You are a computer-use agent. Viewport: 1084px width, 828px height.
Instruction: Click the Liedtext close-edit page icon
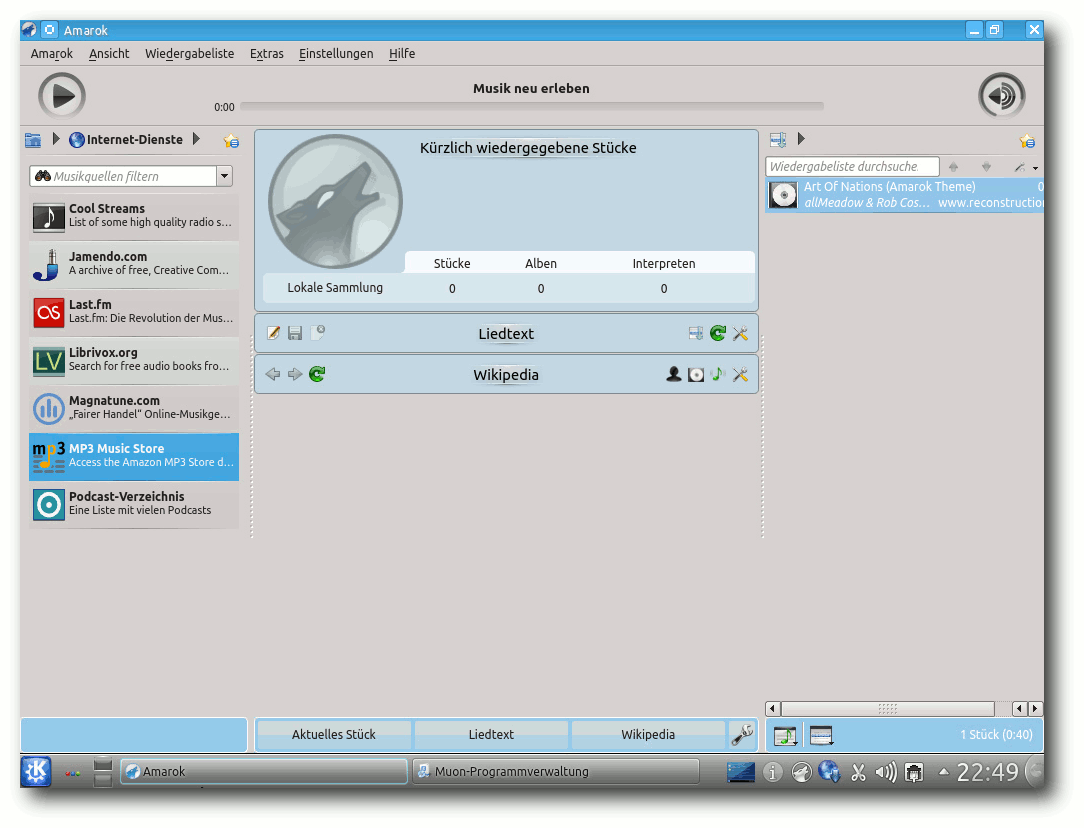[317, 333]
